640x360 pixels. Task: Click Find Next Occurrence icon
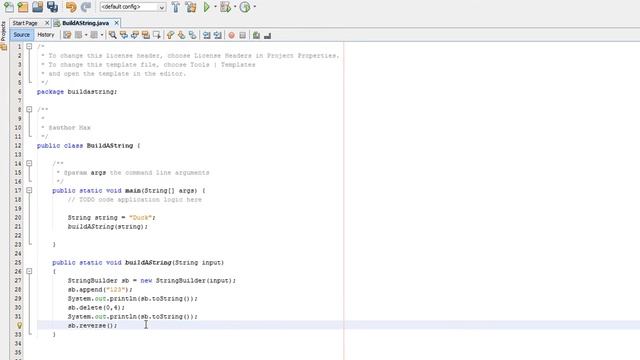click(x=134, y=36)
